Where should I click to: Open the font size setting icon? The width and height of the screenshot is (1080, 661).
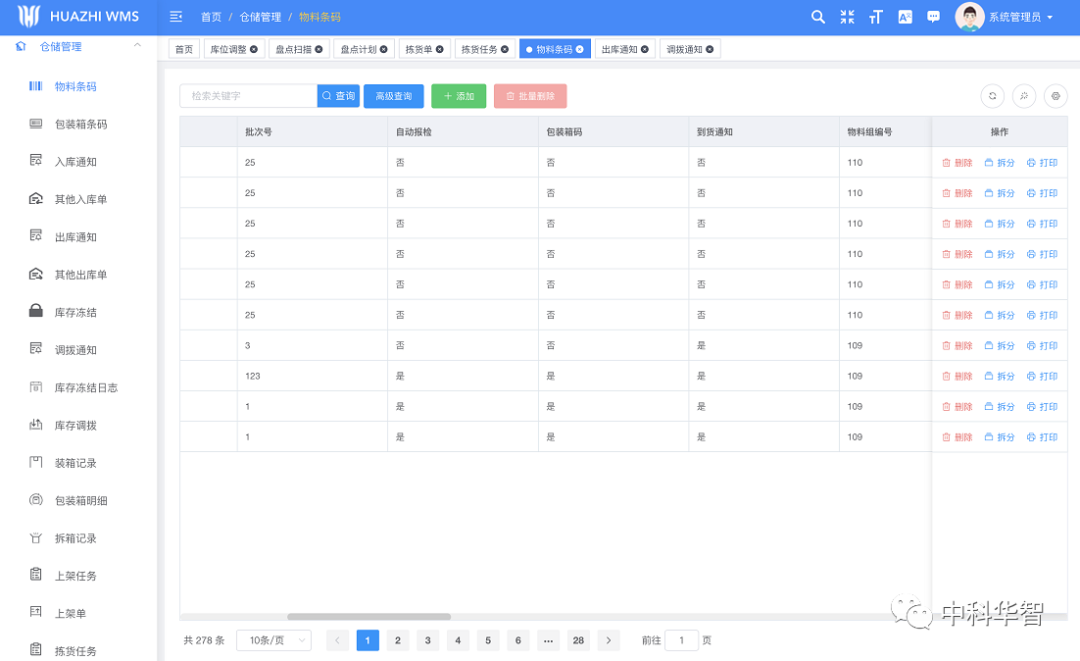click(x=876, y=17)
